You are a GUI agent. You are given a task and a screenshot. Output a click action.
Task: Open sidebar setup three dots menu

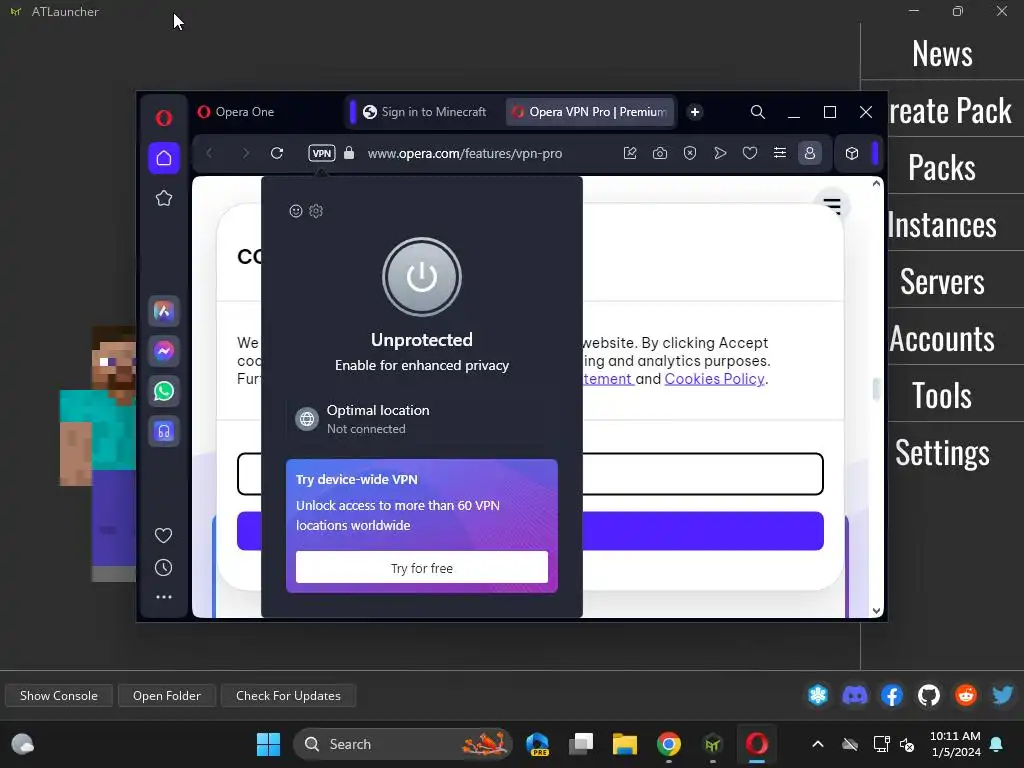click(x=164, y=597)
